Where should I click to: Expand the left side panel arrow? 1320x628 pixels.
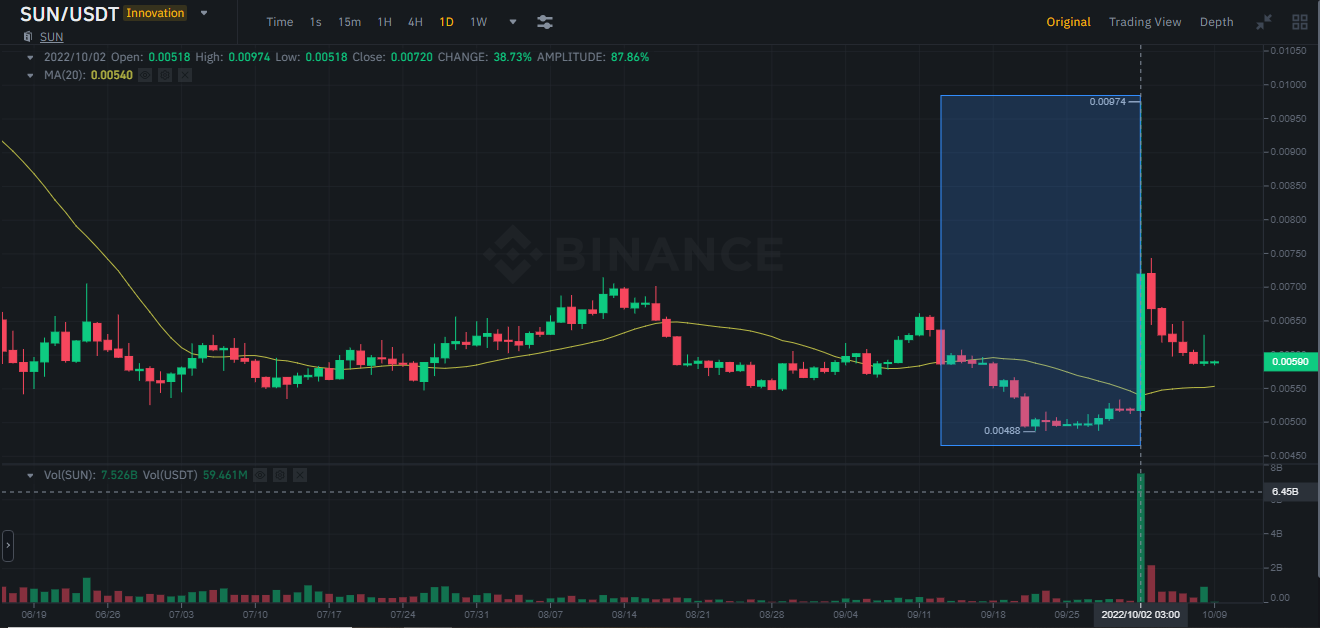[7, 546]
